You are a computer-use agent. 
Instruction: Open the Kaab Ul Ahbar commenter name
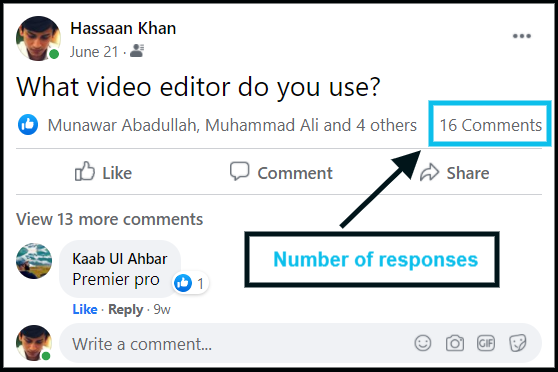(x=120, y=259)
